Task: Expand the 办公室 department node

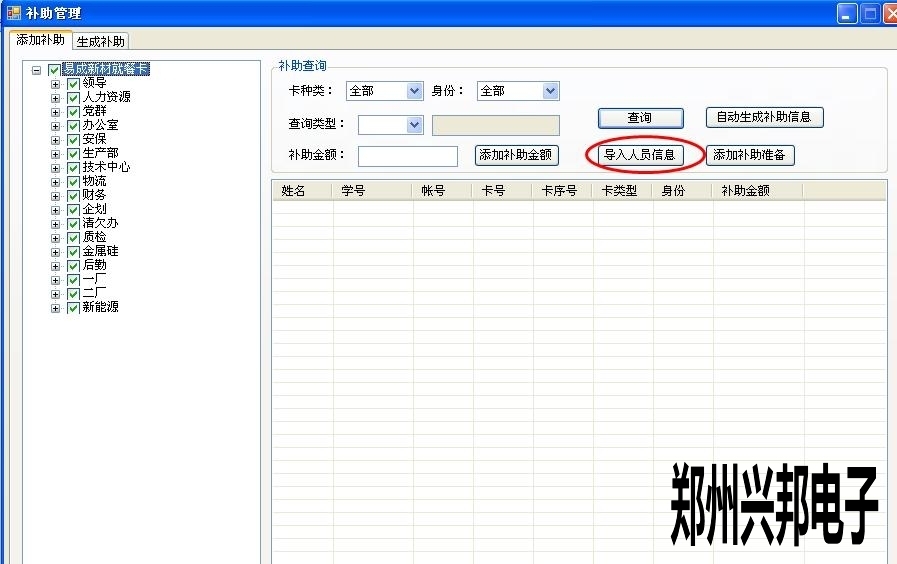Action: pyautogui.click(x=55, y=126)
